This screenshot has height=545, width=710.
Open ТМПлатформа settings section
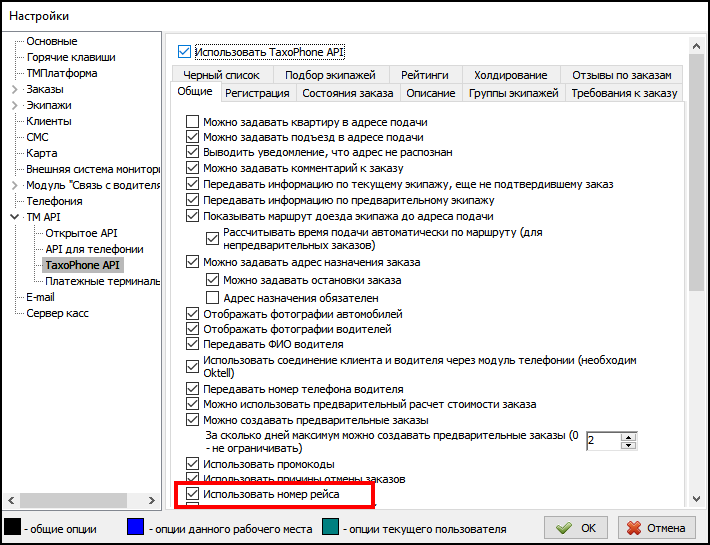(x=62, y=73)
